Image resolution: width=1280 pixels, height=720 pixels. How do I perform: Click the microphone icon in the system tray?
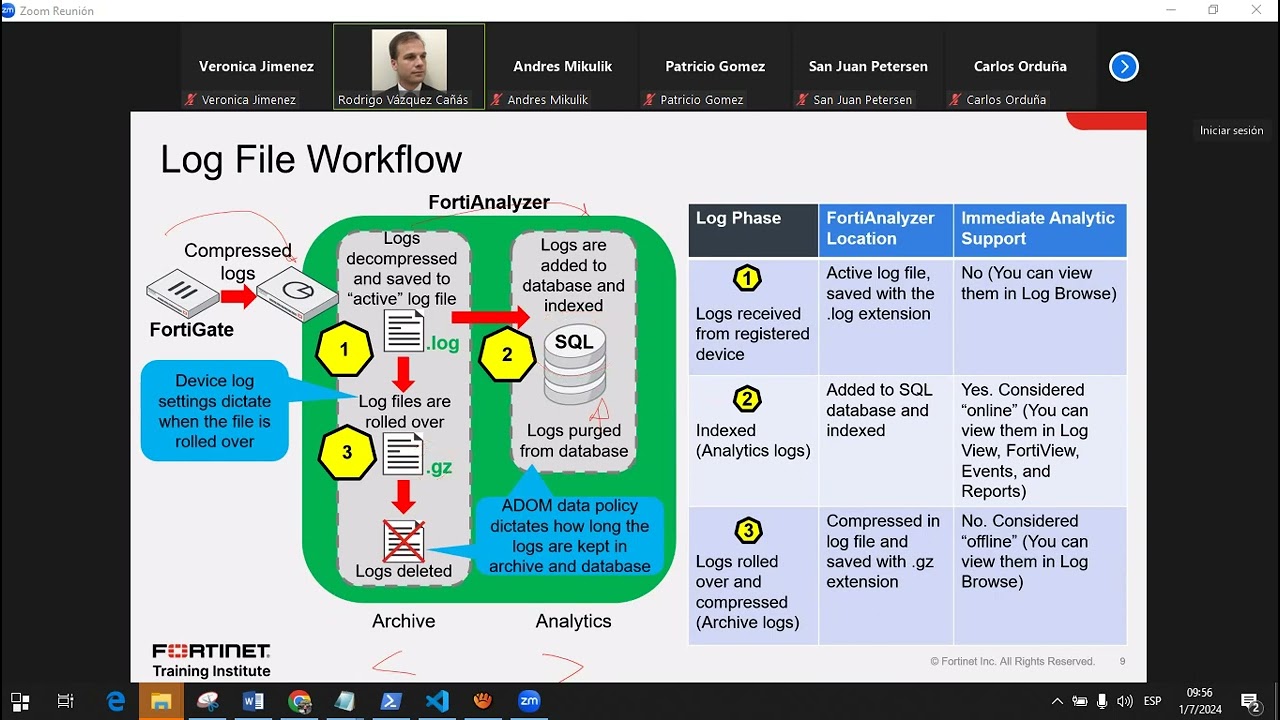pyautogui.click(x=1102, y=701)
